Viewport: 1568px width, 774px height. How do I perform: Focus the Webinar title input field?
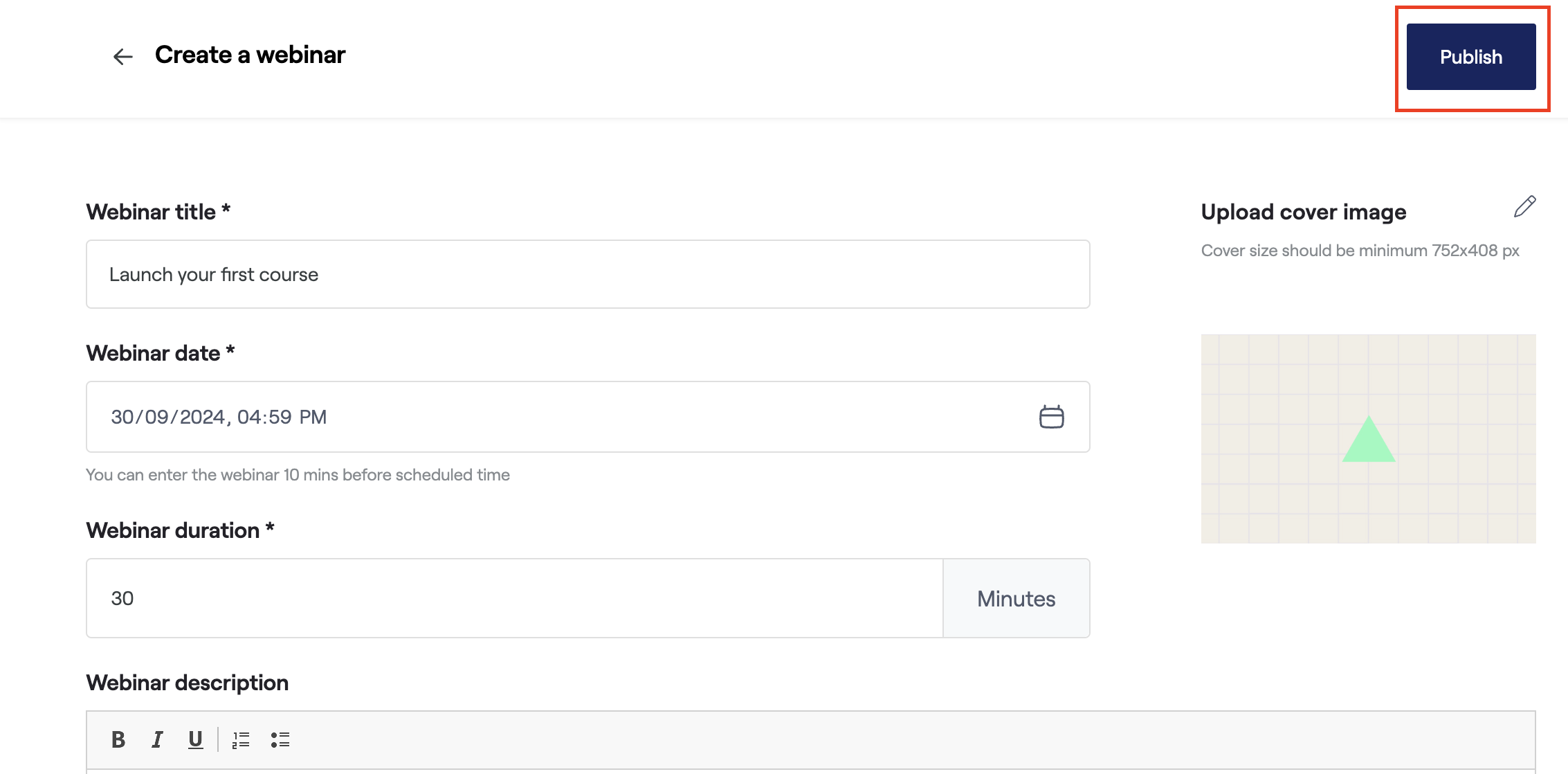point(587,274)
